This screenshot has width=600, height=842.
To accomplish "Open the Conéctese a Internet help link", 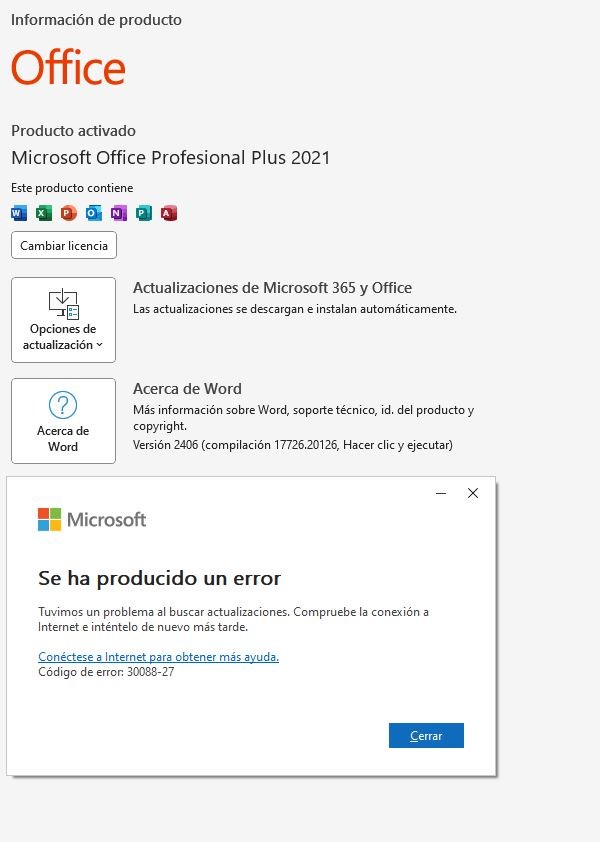I will point(158,657).
